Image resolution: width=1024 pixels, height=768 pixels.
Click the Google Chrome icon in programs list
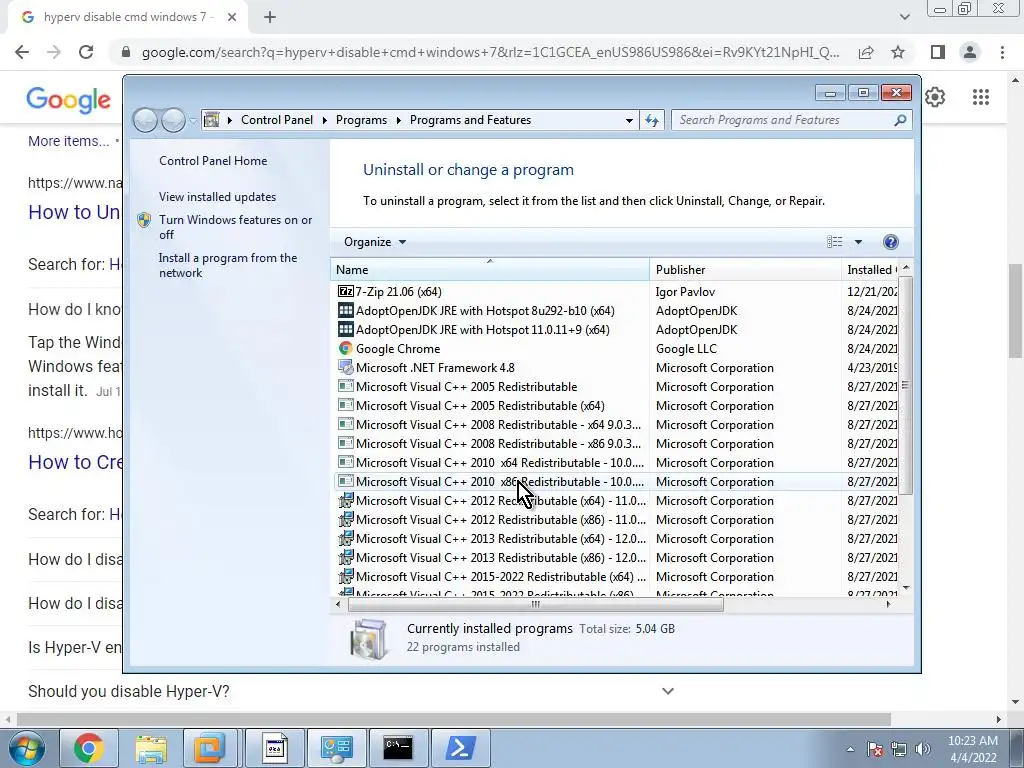tap(345, 348)
